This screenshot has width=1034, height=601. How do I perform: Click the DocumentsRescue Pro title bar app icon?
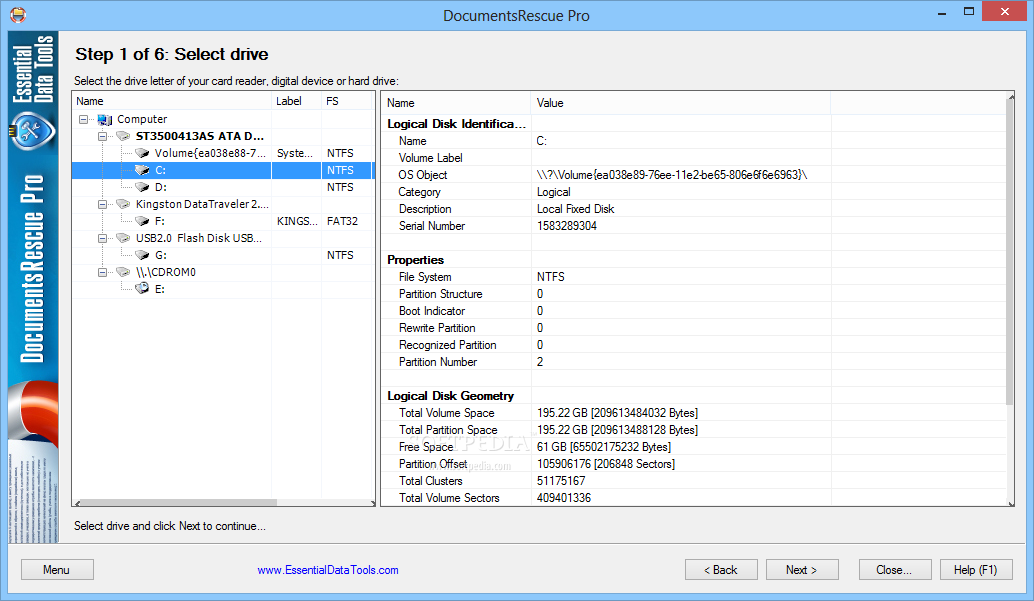[18, 15]
